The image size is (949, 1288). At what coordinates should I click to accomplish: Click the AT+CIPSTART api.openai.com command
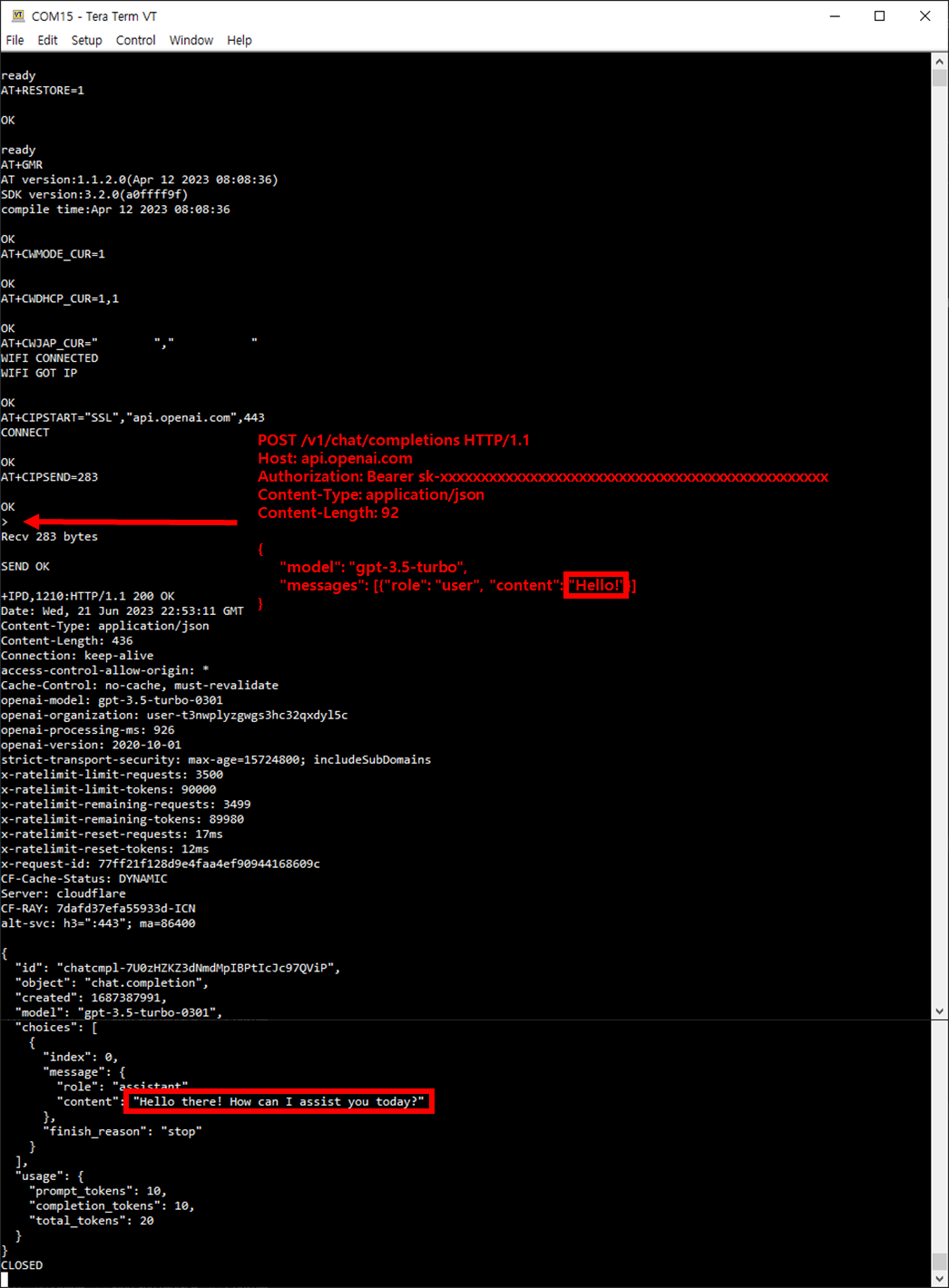132,418
